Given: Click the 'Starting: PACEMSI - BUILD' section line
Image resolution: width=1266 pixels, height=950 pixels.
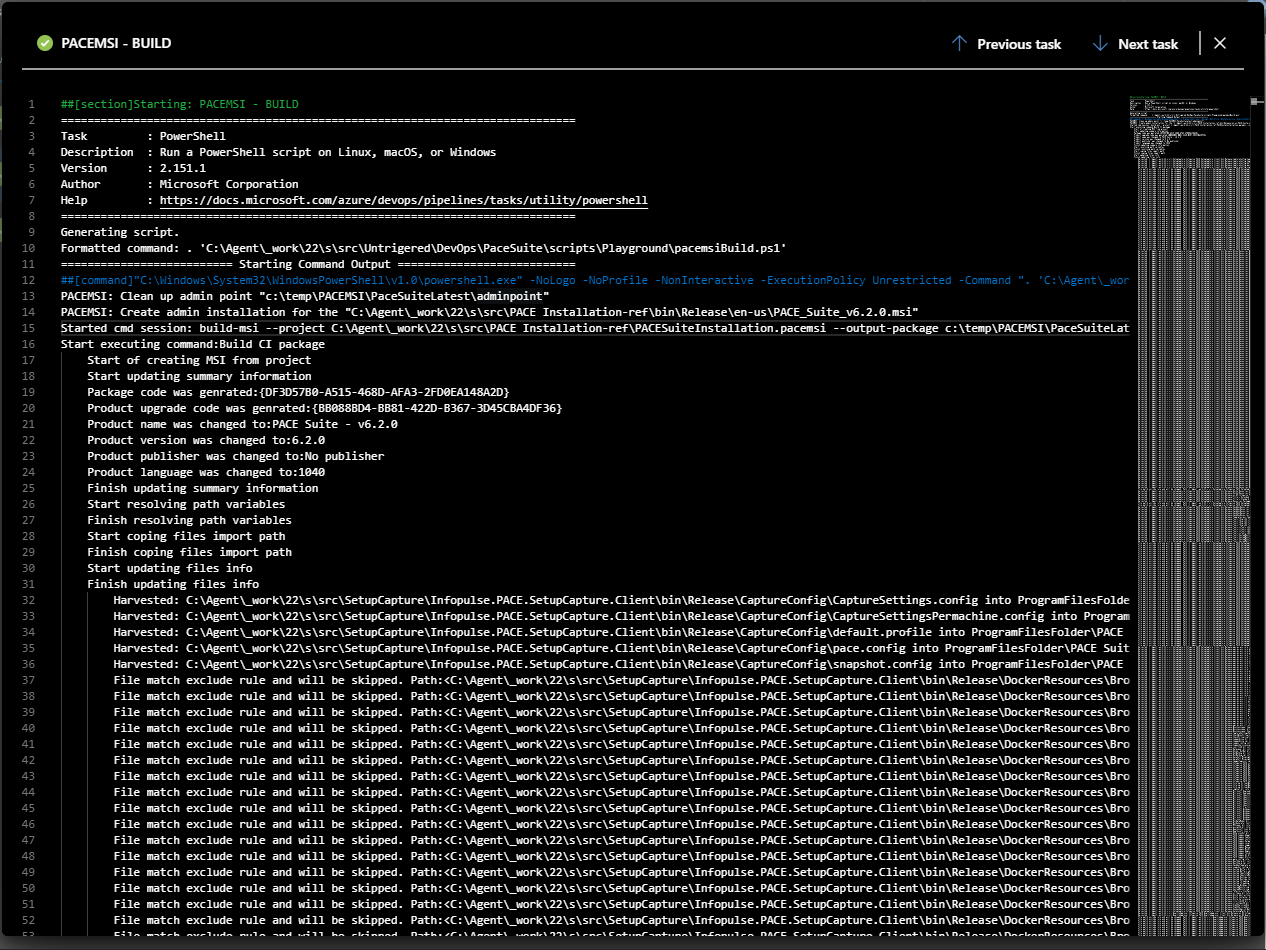Looking at the screenshot, I should [179, 104].
